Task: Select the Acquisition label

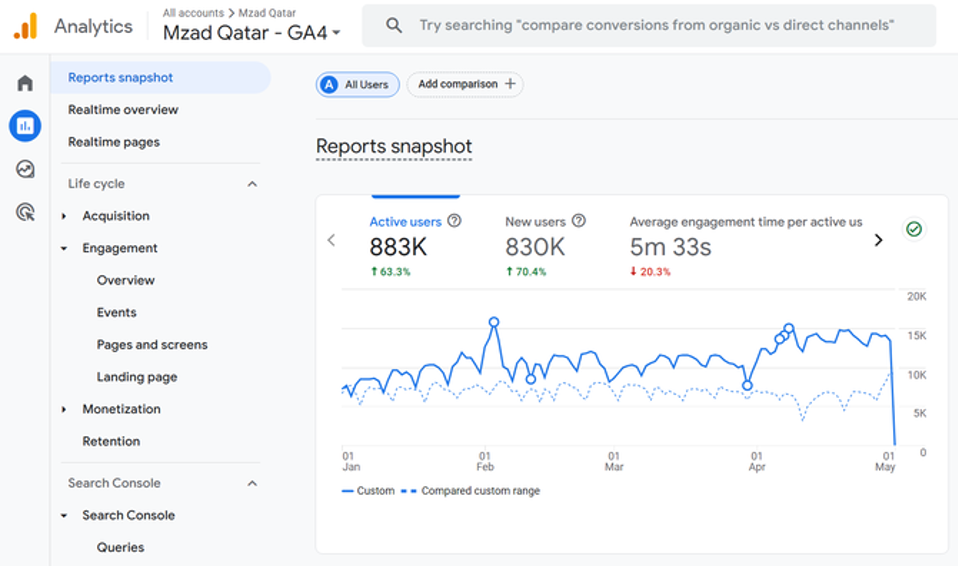Action: (x=116, y=216)
